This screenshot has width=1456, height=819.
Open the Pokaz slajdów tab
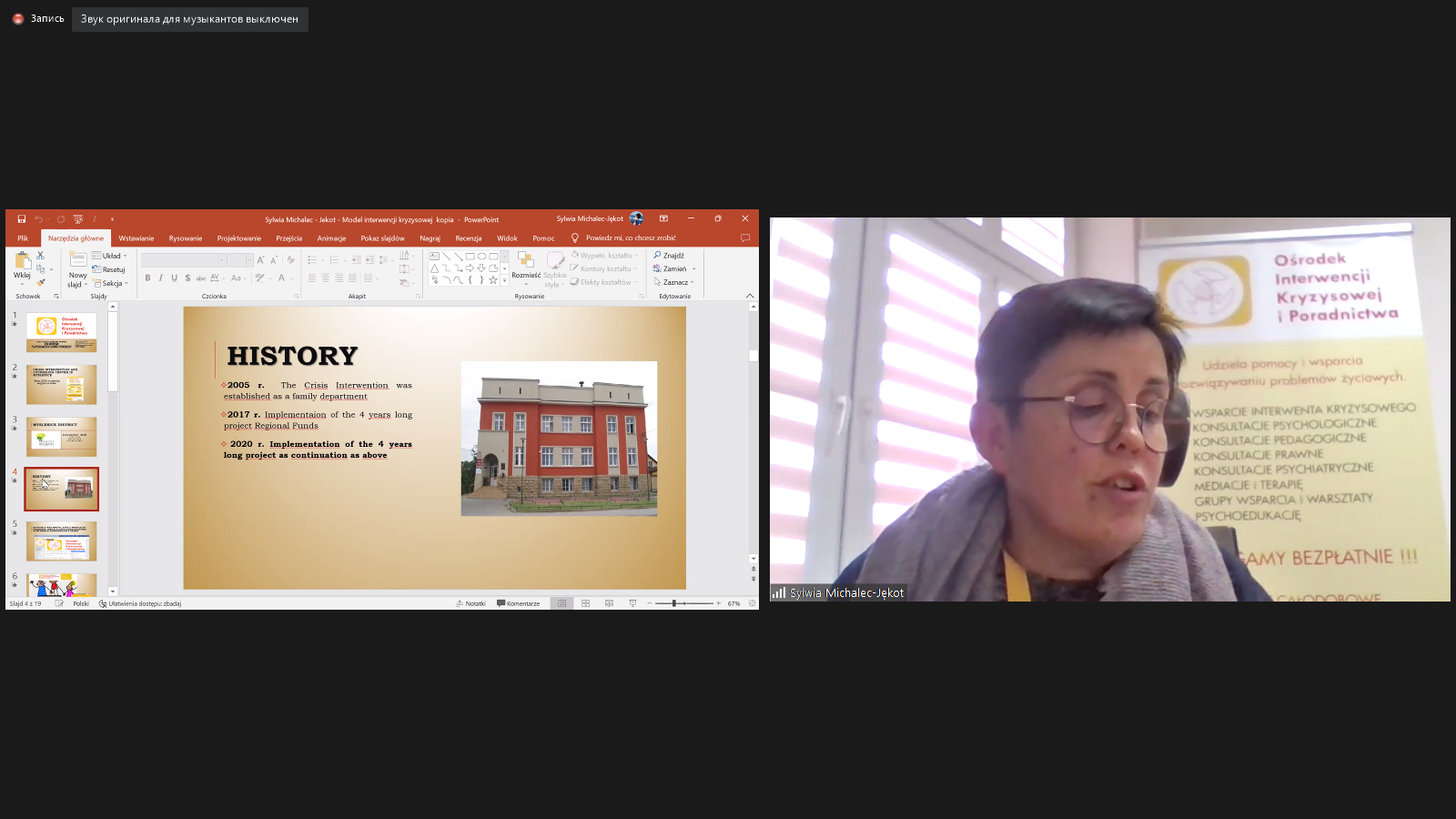(382, 238)
